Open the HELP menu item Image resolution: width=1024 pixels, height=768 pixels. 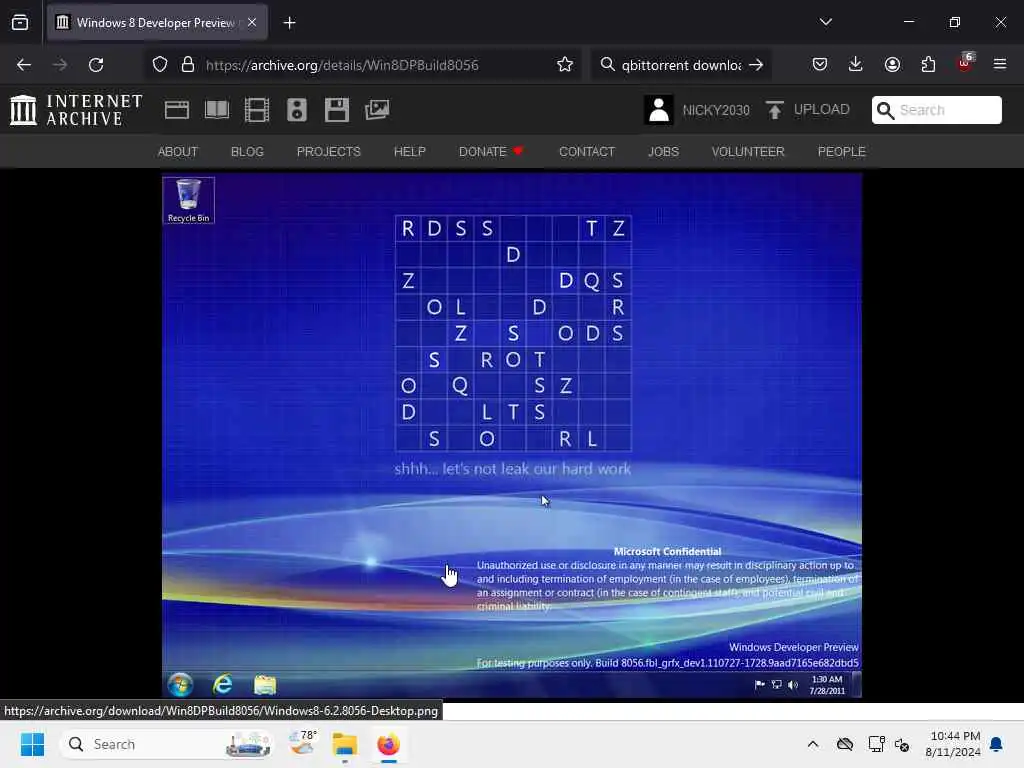[x=409, y=152]
